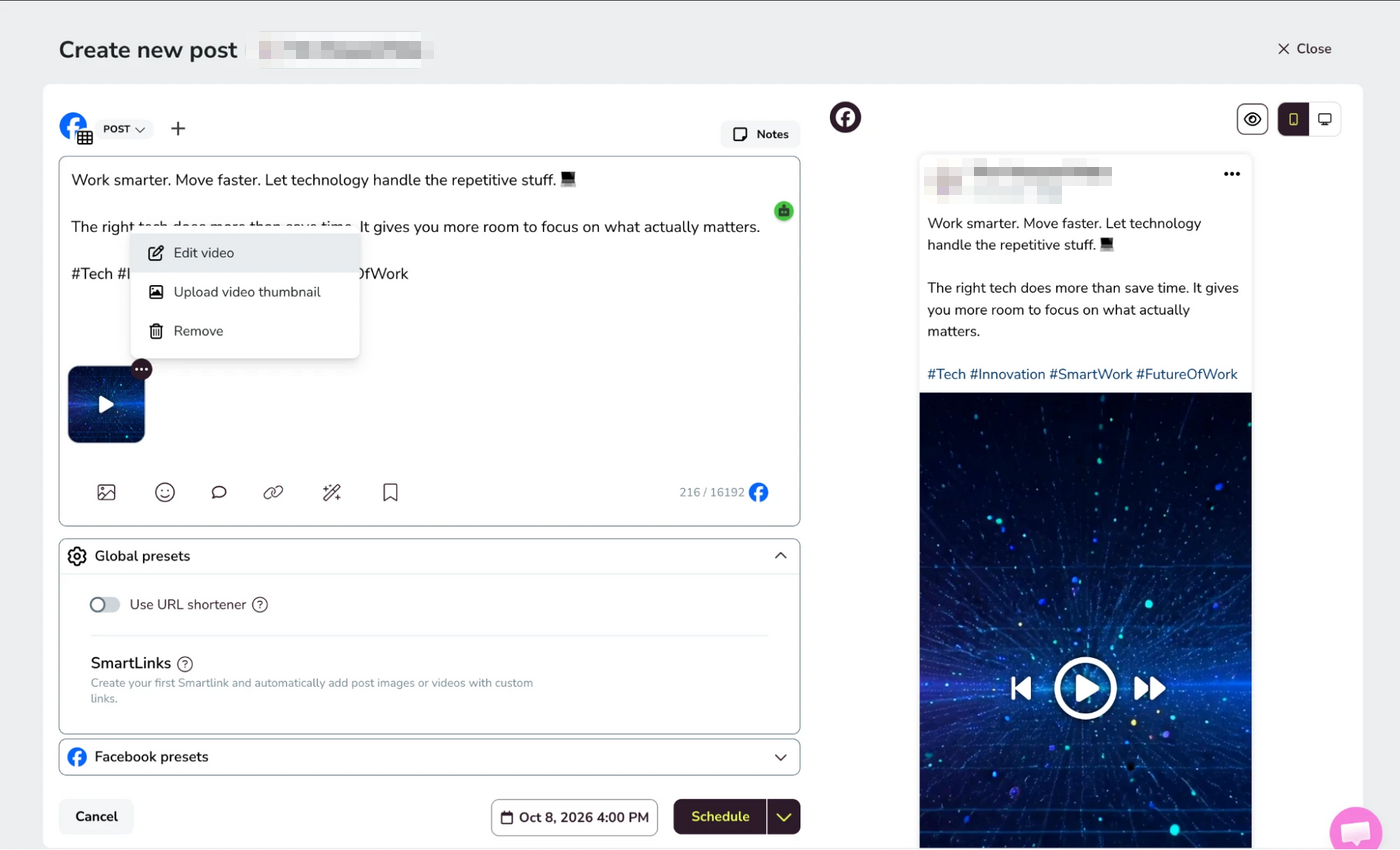Skip to previous media in preview
1400x850 pixels.
1021,688
